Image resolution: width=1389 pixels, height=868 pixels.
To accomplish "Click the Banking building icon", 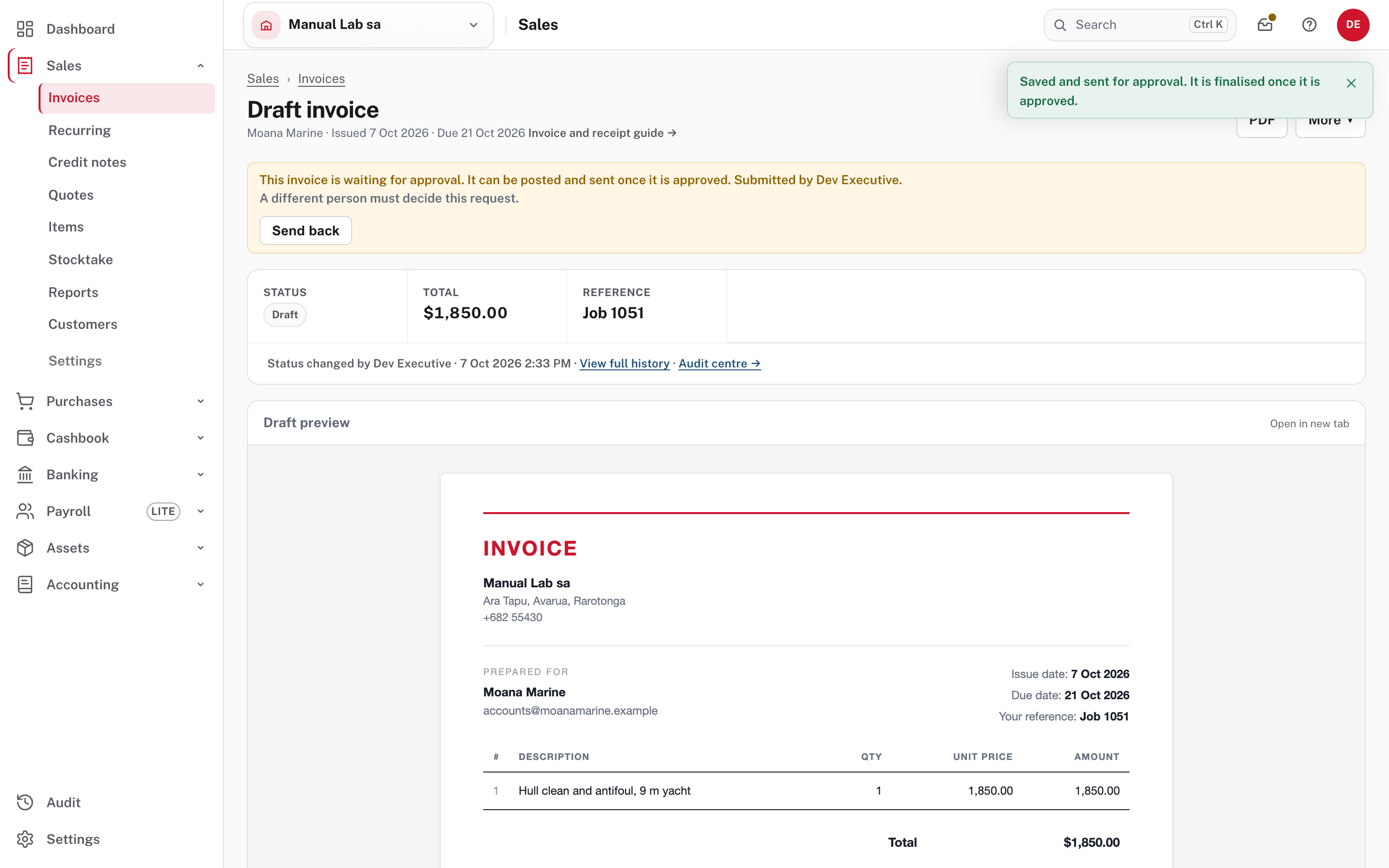I will point(25,474).
